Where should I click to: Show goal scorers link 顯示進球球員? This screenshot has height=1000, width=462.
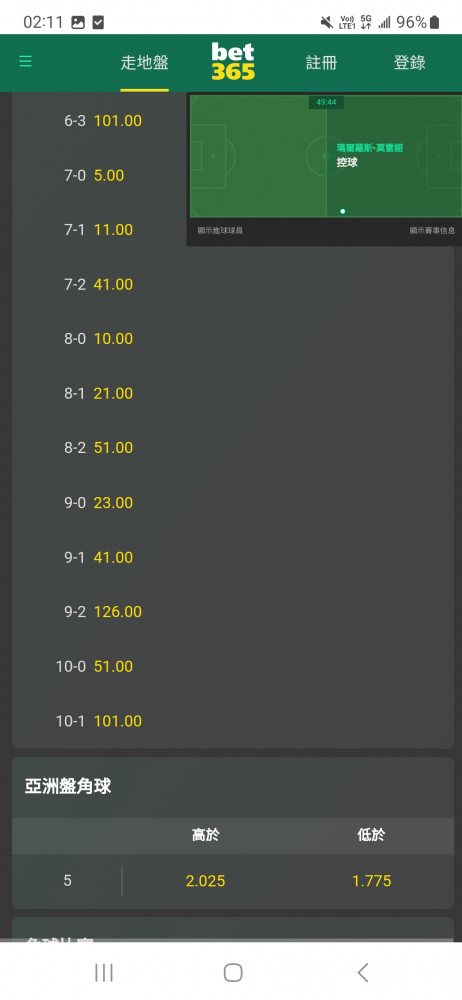(x=220, y=231)
